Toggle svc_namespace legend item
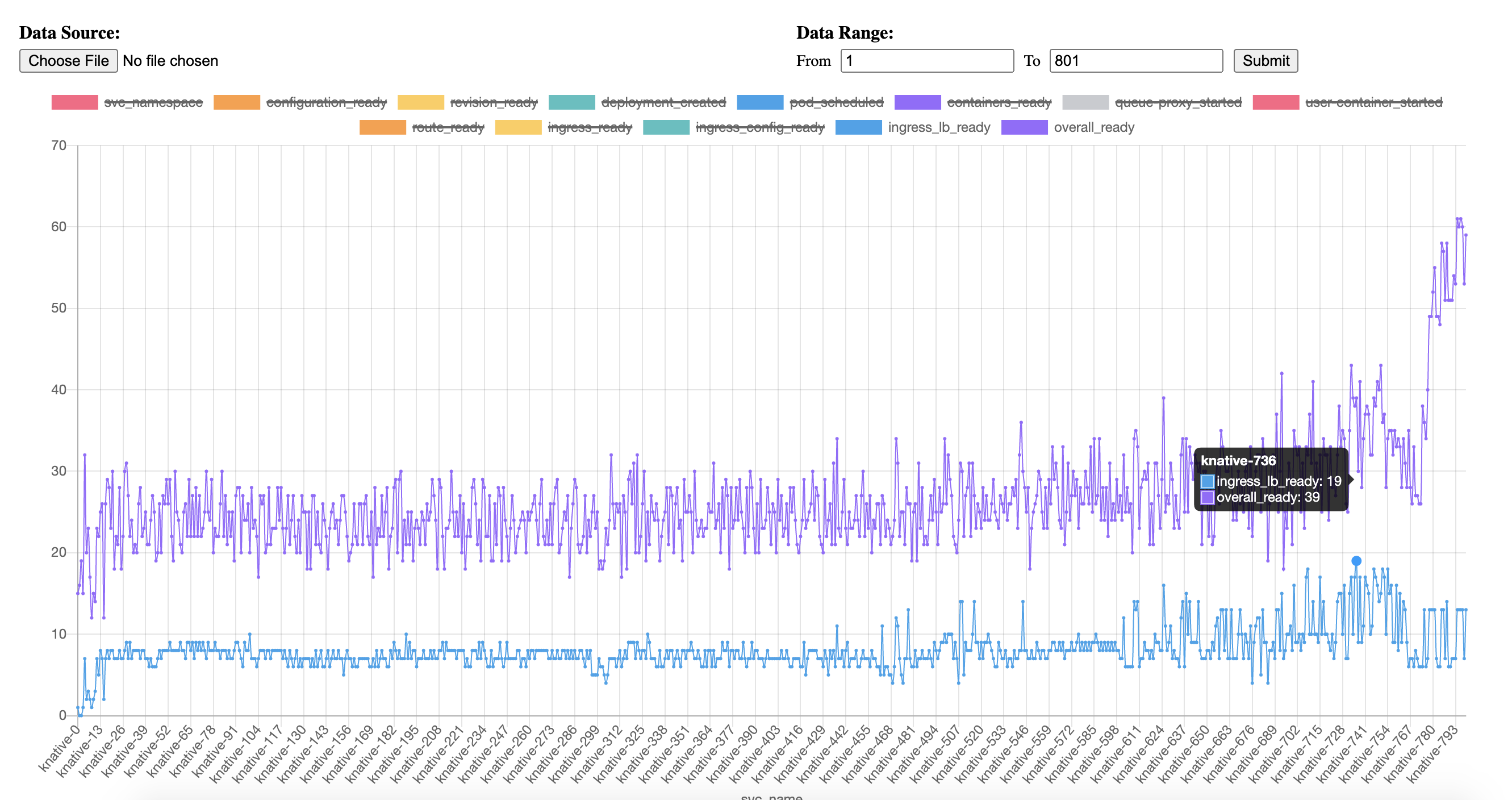Viewport: 1512px width, 800px height. (153, 102)
